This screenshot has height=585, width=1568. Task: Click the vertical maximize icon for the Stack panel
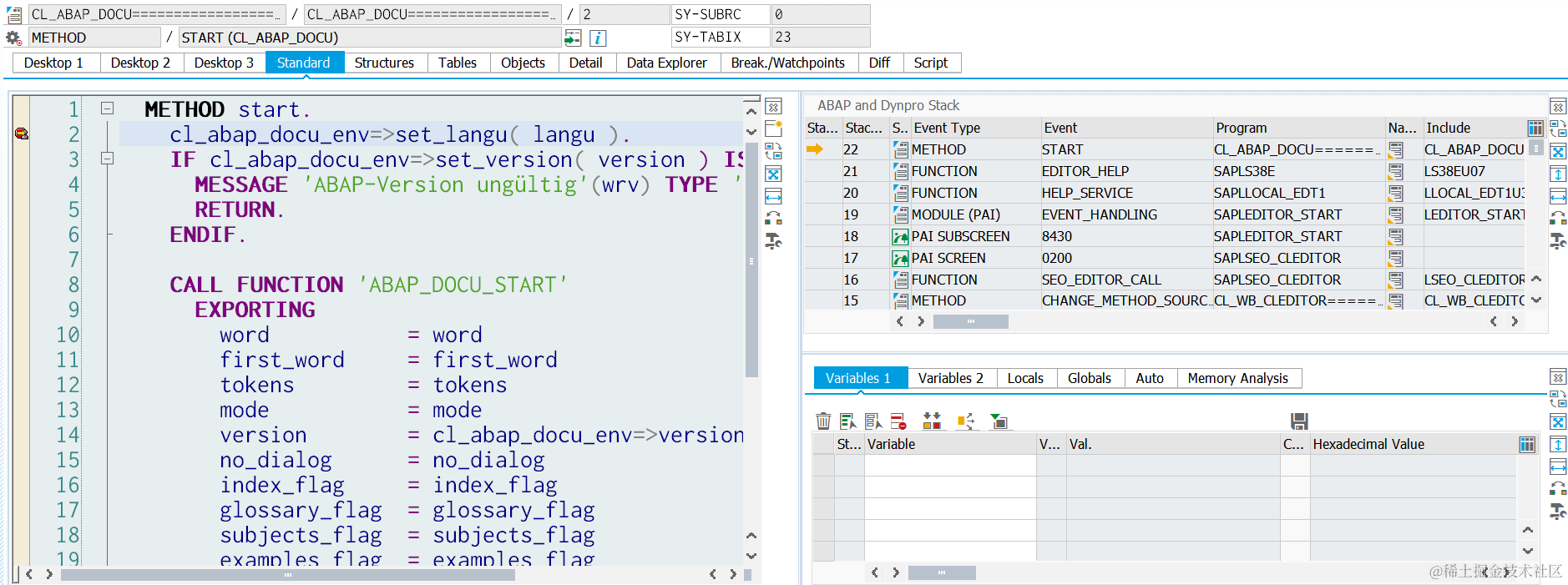(x=1558, y=174)
